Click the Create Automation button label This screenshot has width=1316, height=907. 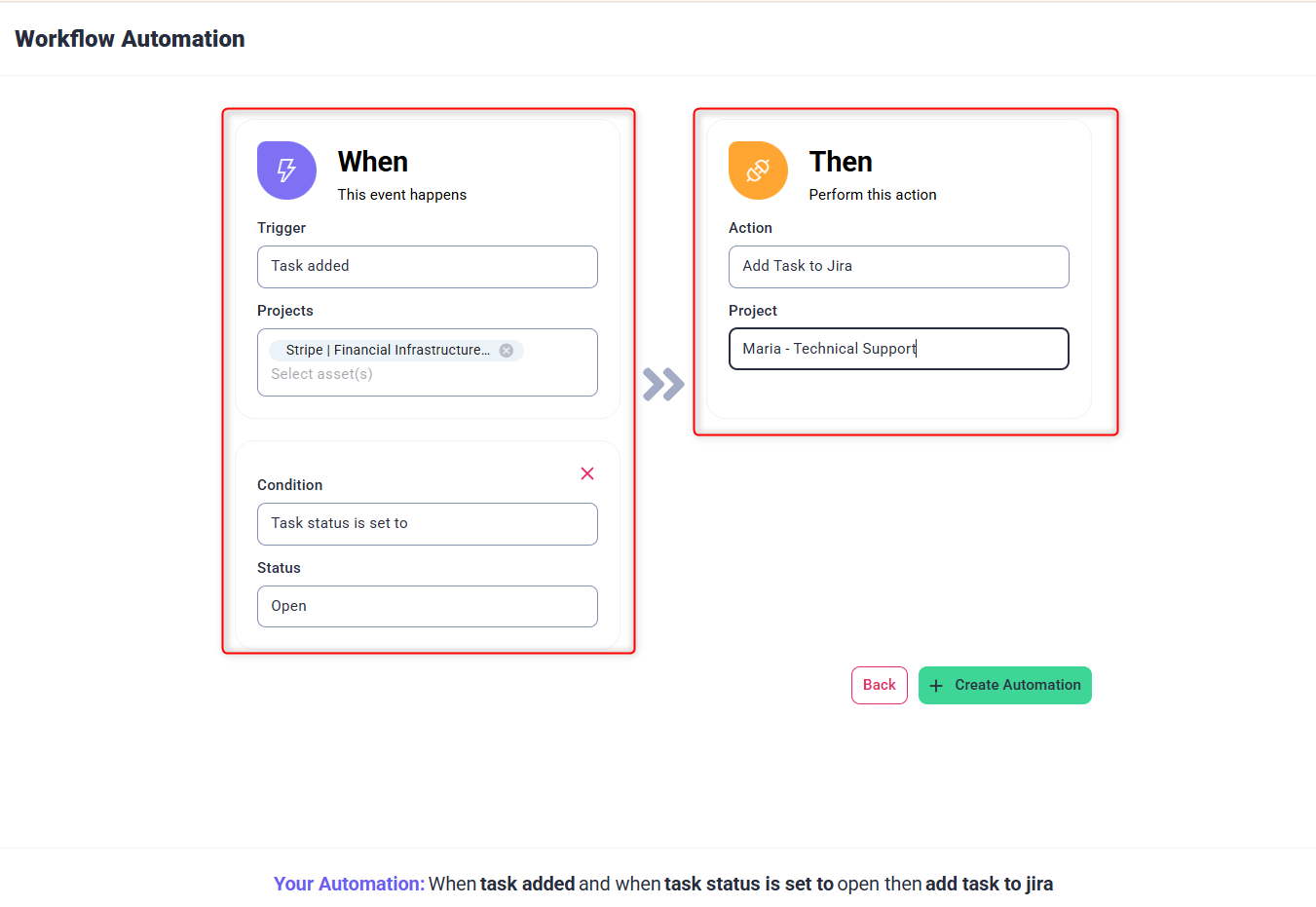pos(1017,685)
